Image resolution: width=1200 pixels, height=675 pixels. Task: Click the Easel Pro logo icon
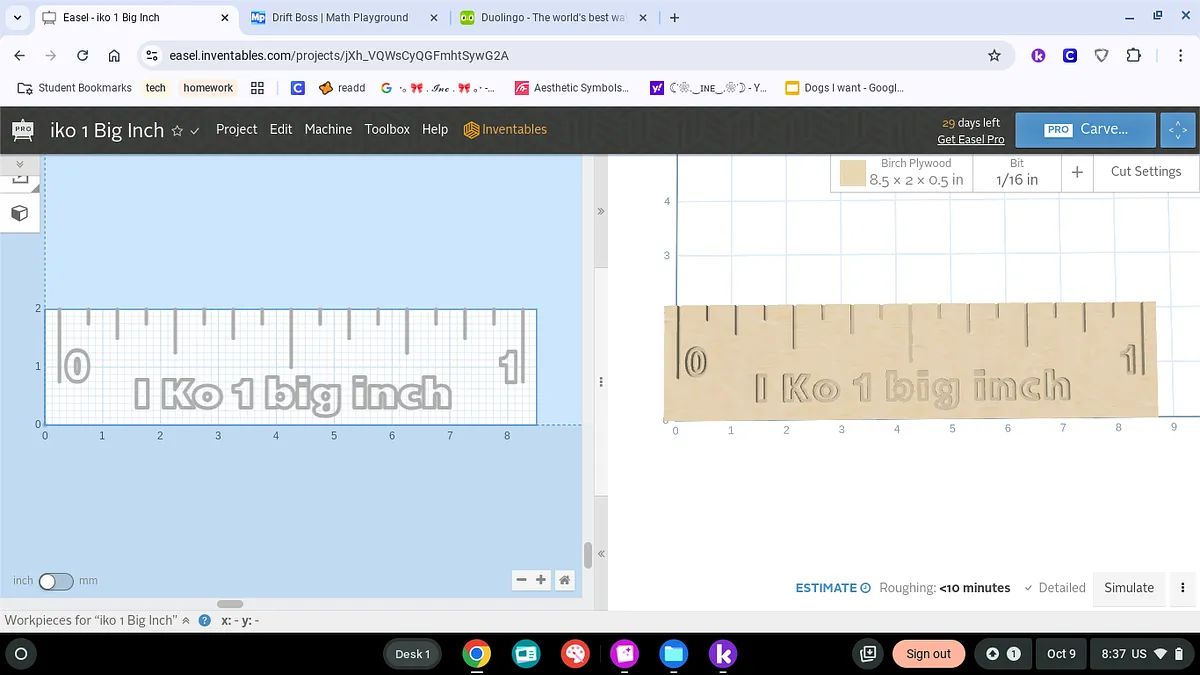22,130
